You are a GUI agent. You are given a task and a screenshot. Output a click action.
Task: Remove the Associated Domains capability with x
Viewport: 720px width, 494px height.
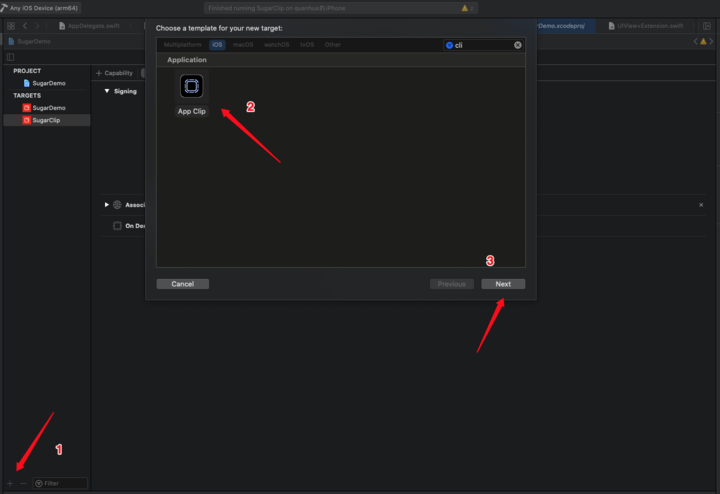point(701,205)
